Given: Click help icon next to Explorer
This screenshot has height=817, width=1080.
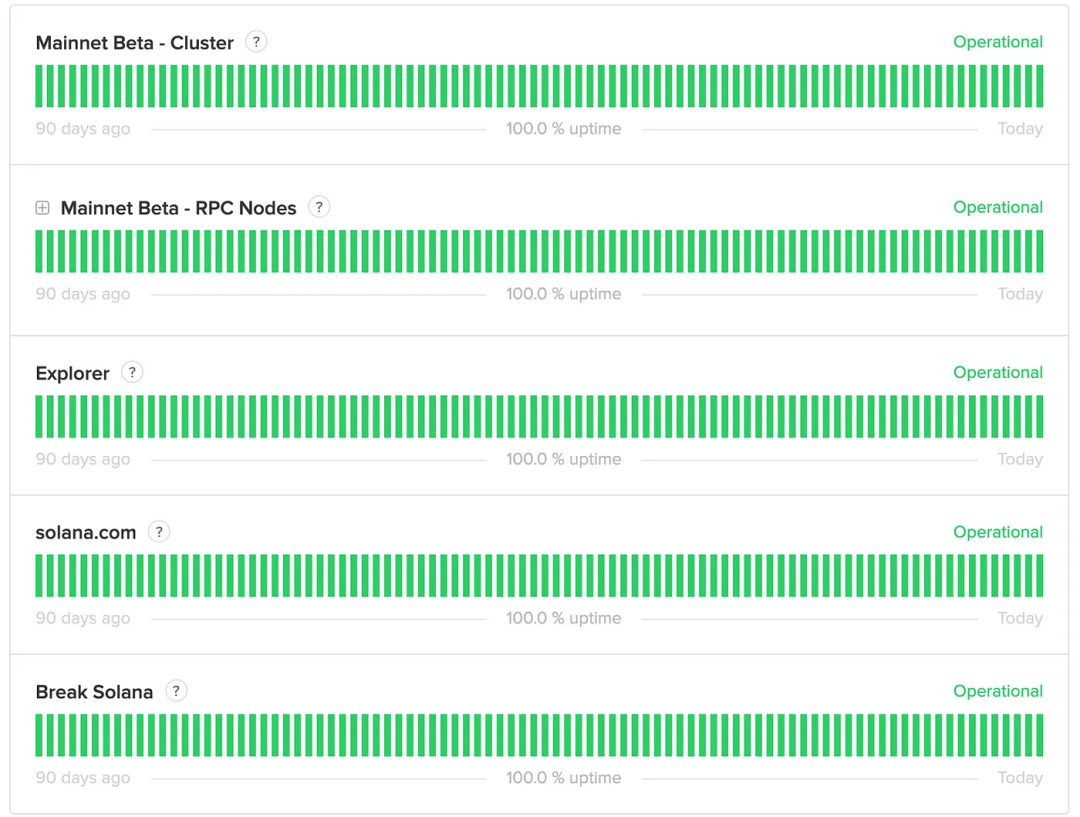Looking at the screenshot, I should 132,372.
